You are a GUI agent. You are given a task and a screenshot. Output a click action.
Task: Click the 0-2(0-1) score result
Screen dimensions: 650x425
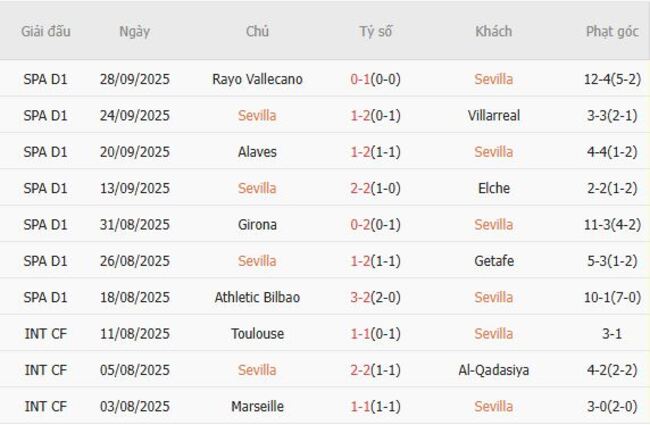point(376,225)
